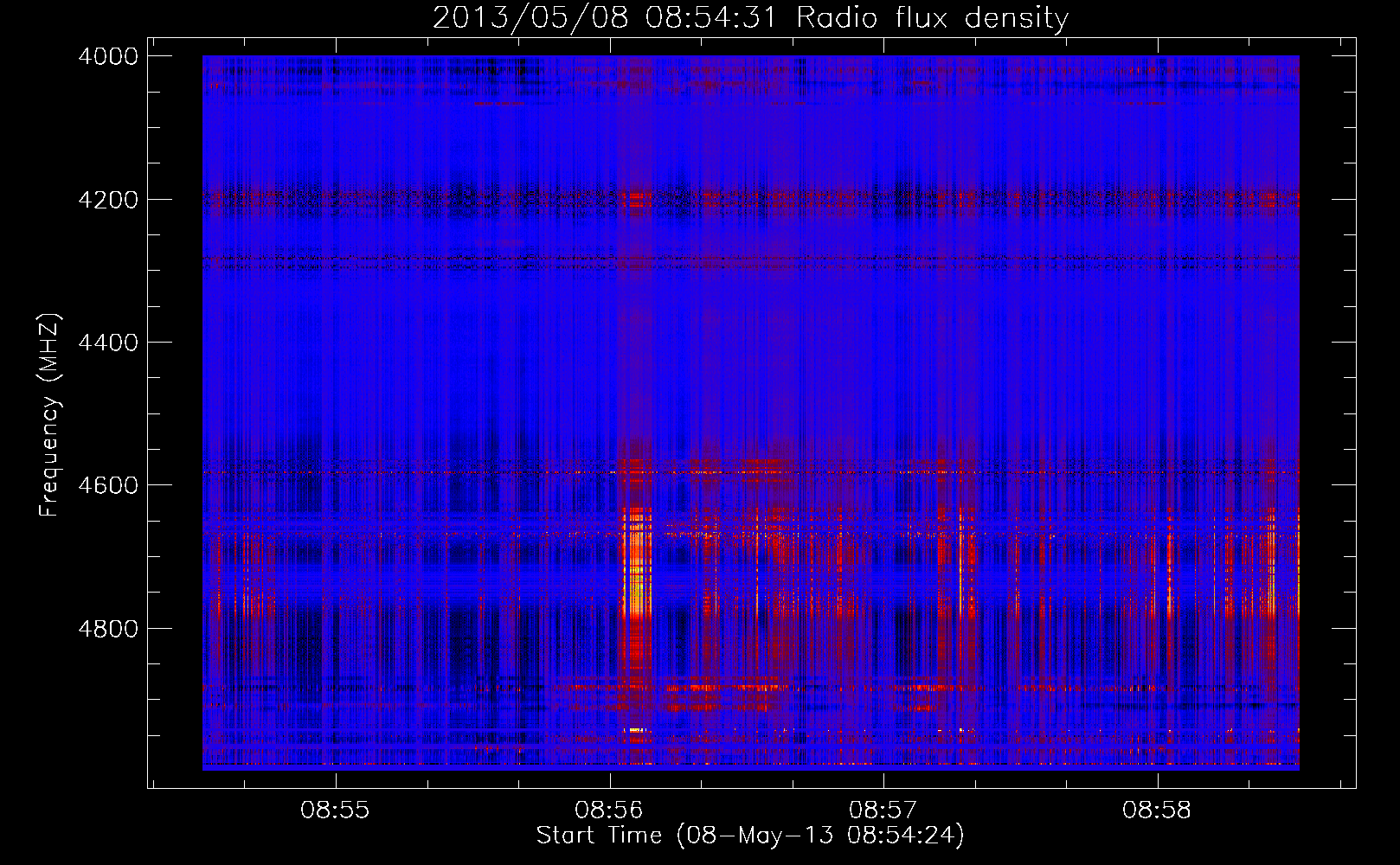
Task: Click the 08:58 time tick label
Action: [x=1157, y=811]
